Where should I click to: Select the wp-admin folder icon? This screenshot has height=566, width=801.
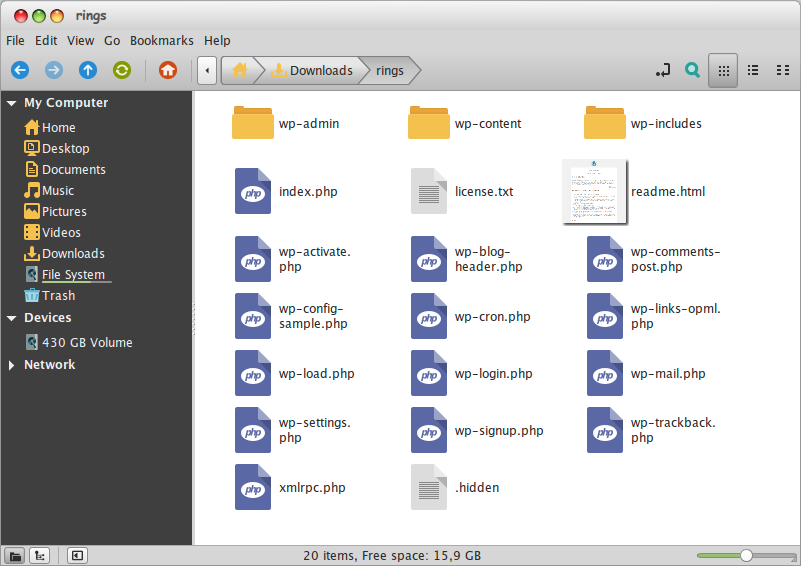click(253, 123)
